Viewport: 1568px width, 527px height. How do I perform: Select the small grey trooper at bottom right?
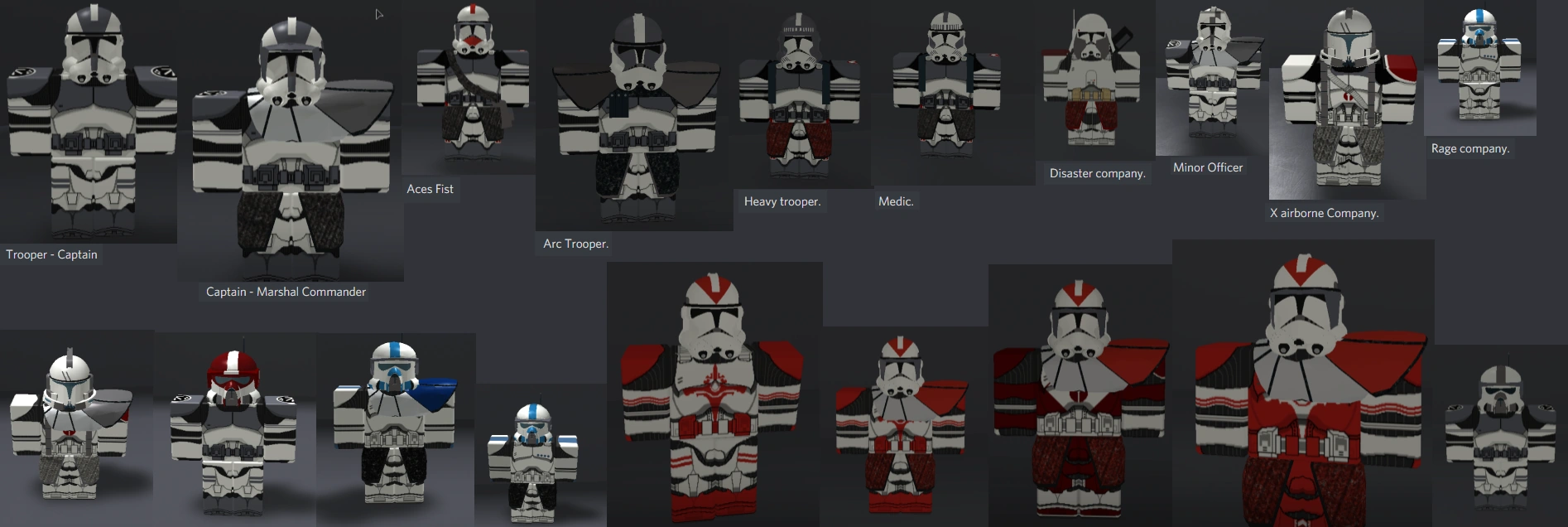[x=1501, y=436]
